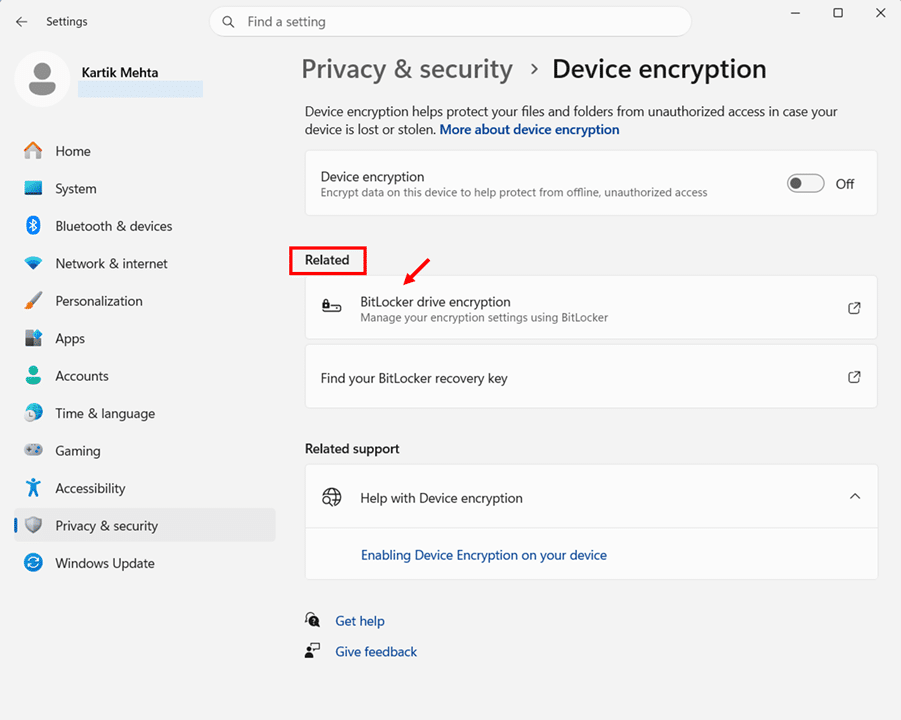
Task: Click the back arrow in Settings header
Action: [22, 21]
